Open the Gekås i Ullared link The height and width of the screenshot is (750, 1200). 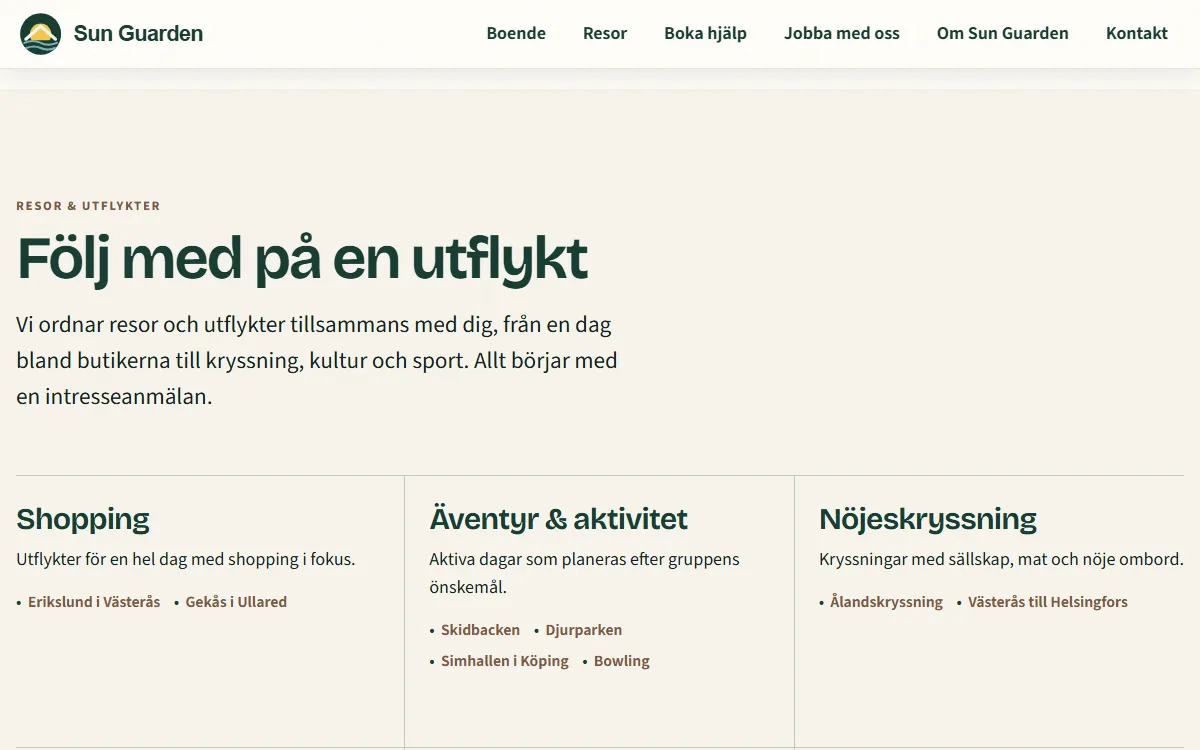pyautogui.click(x=236, y=602)
